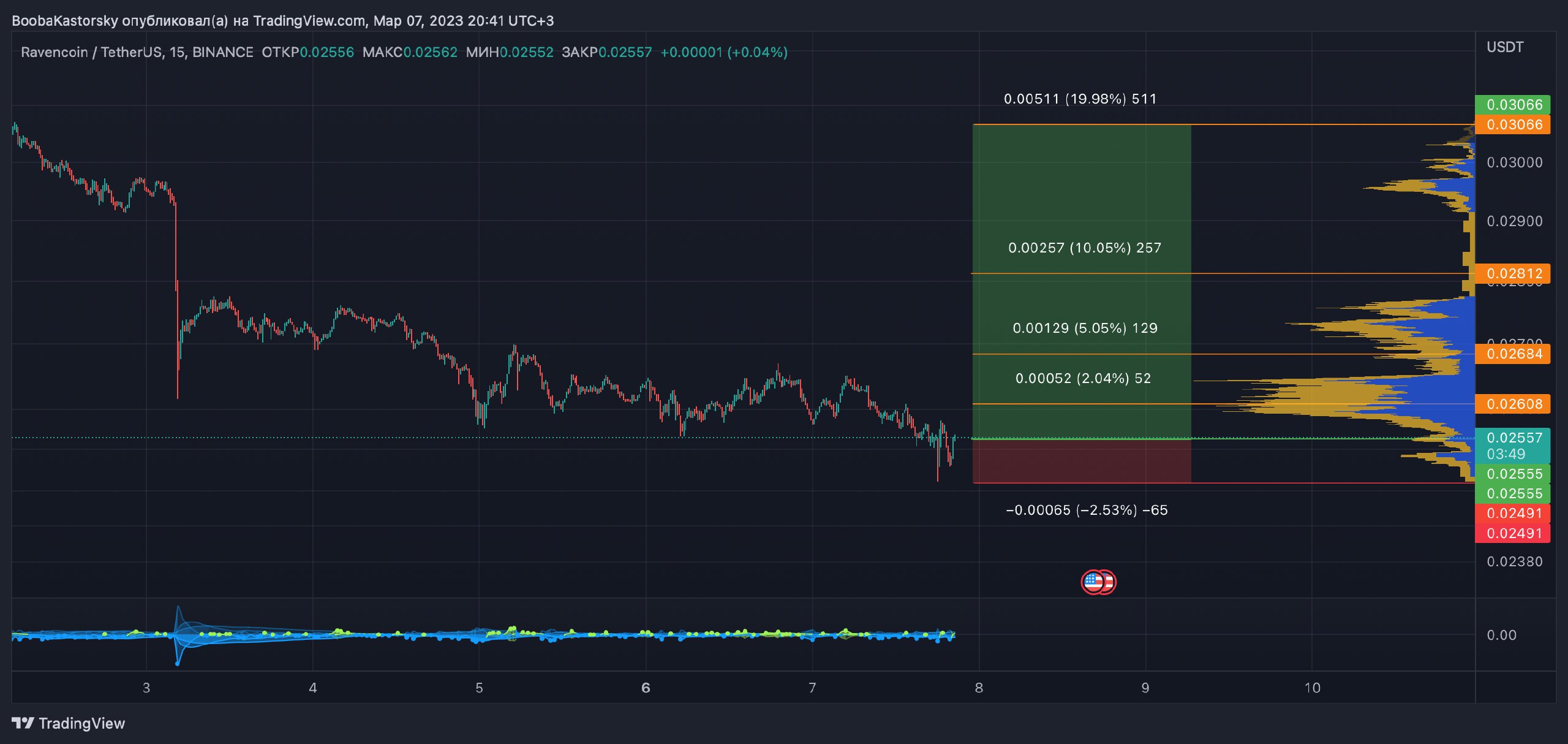This screenshot has width=1568, height=744.
Task: Click date label 5 on time axis
Action: [x=480, y=688]
